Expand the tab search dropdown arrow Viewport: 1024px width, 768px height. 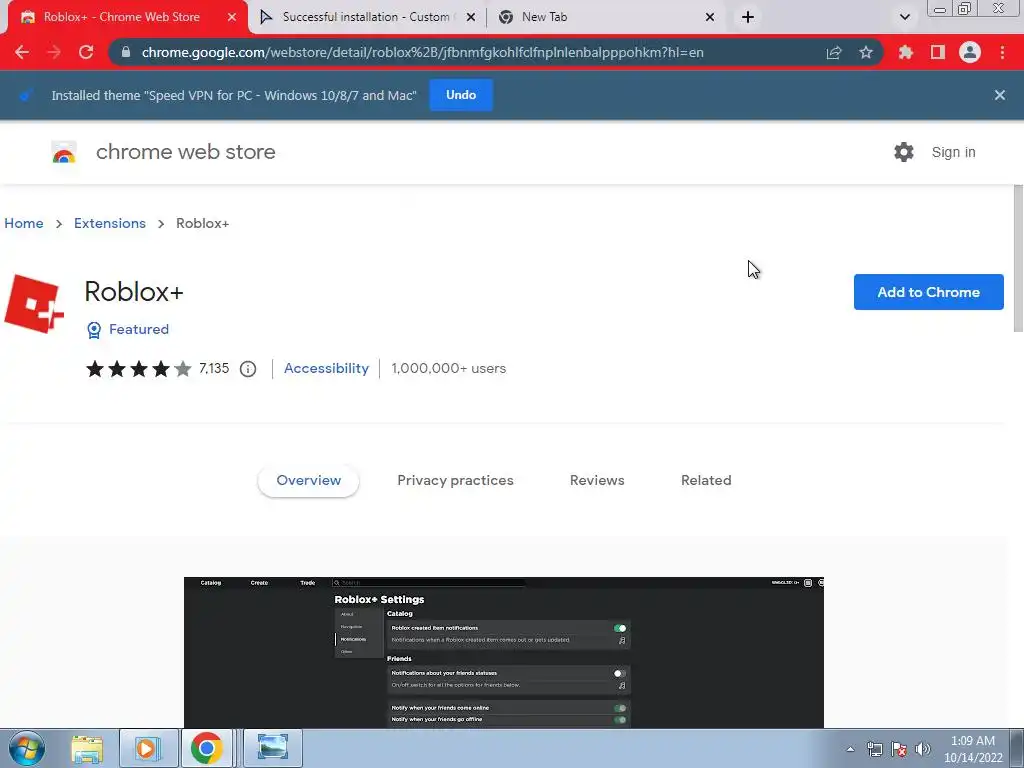[904, 18]
